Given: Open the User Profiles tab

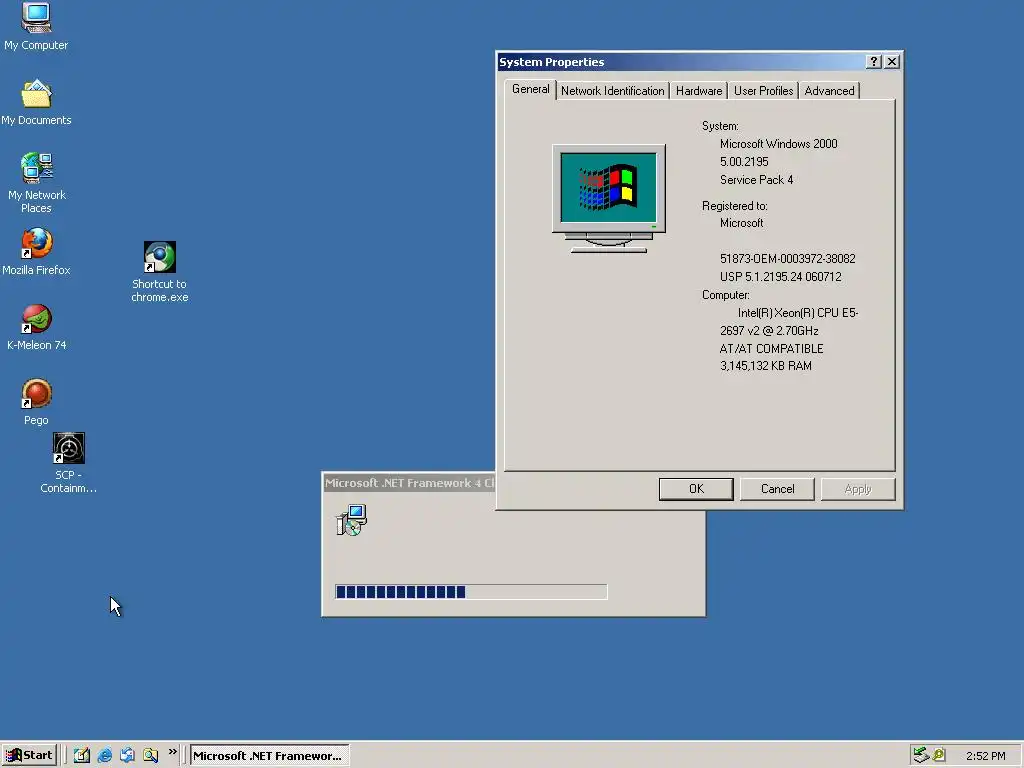Looking at the screenshot, I should point(763,91).
